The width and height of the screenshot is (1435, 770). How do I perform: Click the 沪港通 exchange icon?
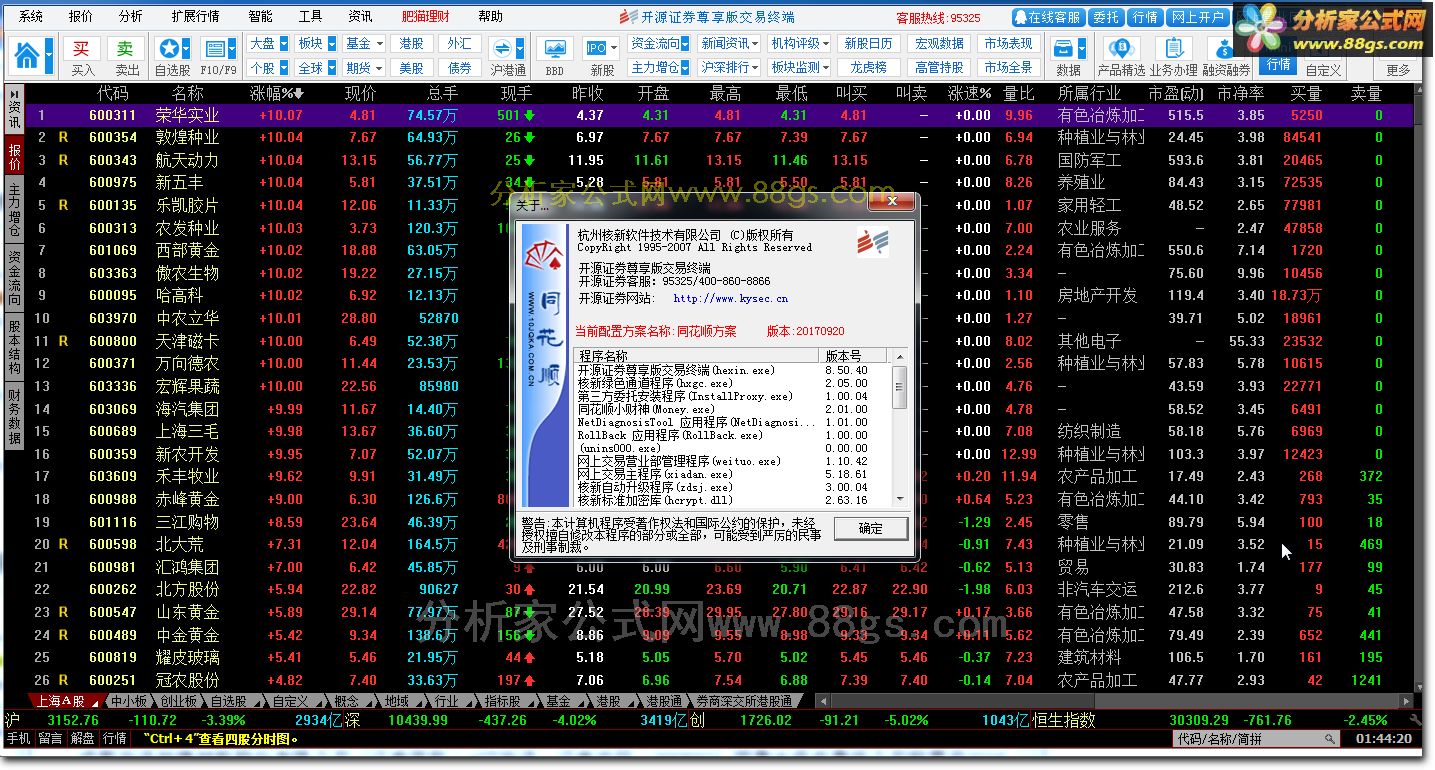[x=502, y=49]
